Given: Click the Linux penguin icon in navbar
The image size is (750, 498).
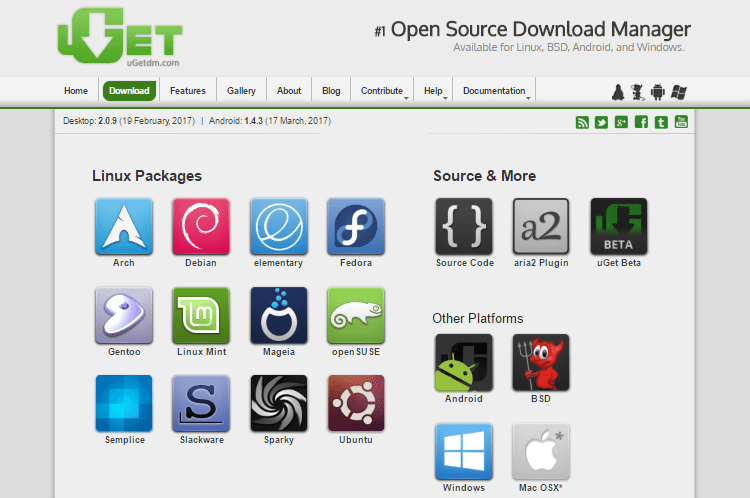Looking at the screenshot, I should pos(618,92).
